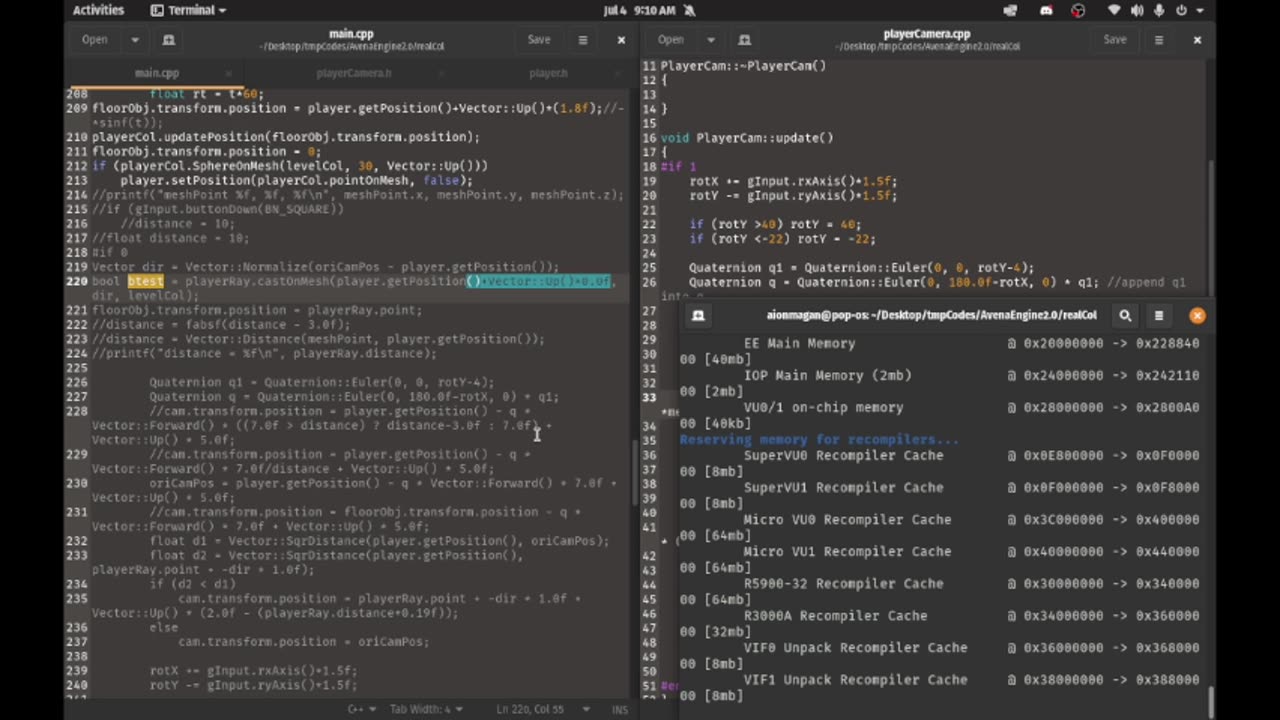Screen dimensions: 1280x720
Task: Click the microphone icon in top bar
Action: click(1159, 10)
